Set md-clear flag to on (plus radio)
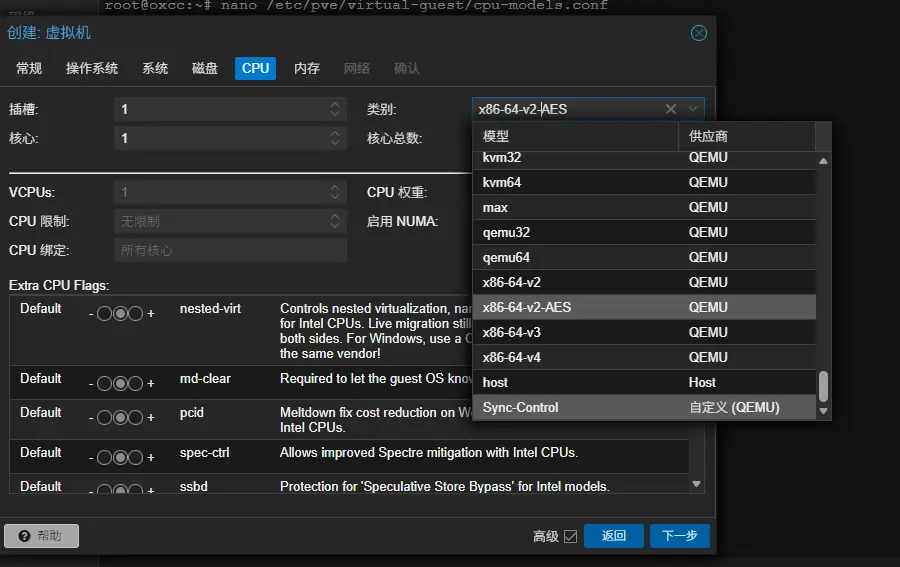This screenshot has width=900, height=567. click(135, 383)
